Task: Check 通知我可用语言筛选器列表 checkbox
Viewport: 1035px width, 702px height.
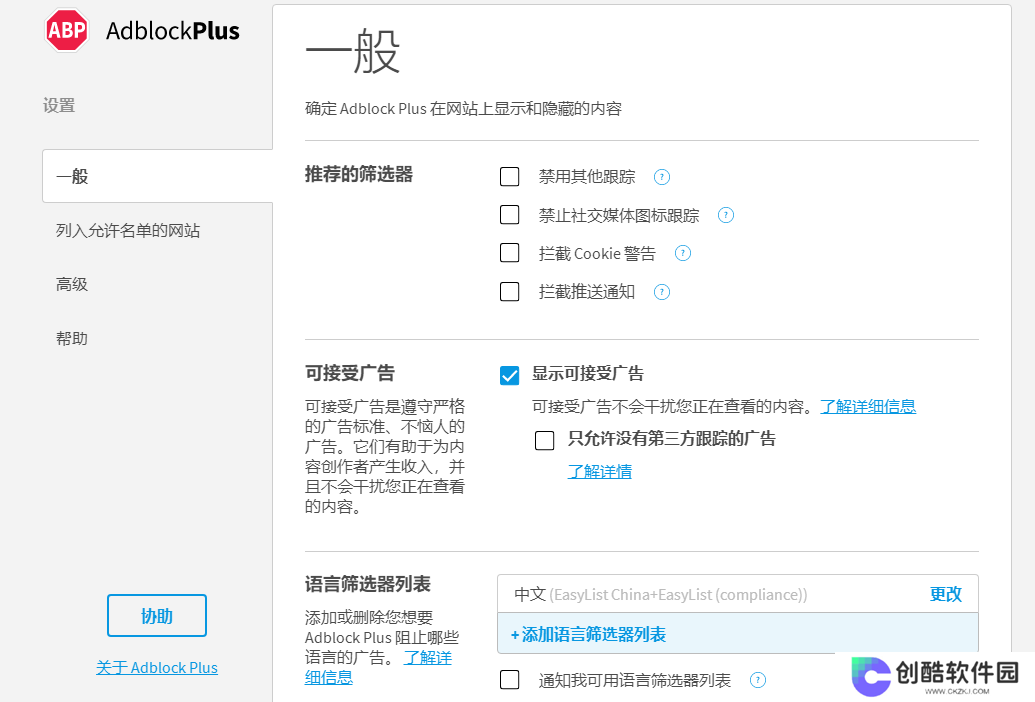Action: tap(510, 680)
